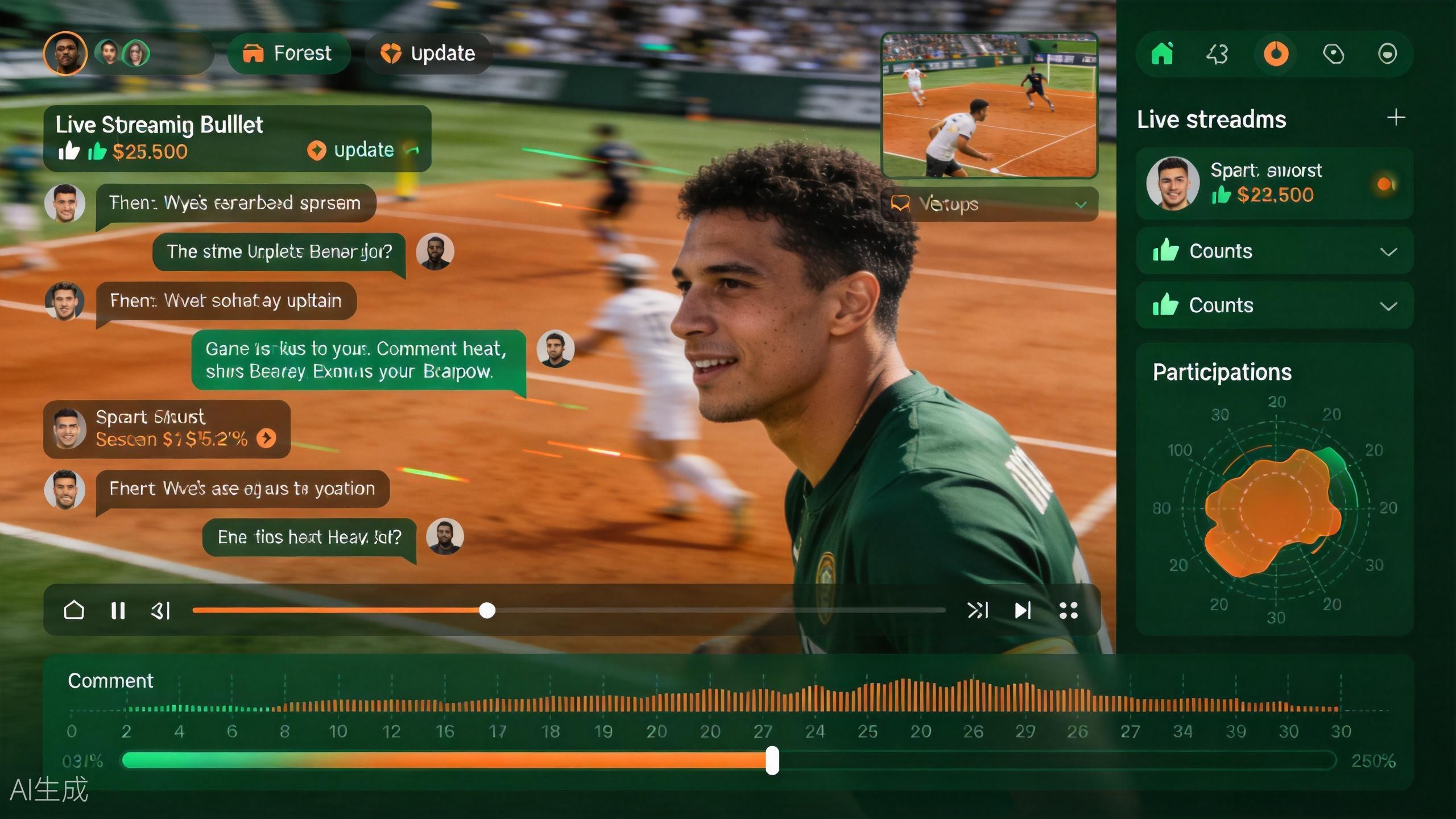Jump to timeline marker 34 in Comment panel
The height and width of the screenshot is (819, 1456).
(x=1183, y=731)
